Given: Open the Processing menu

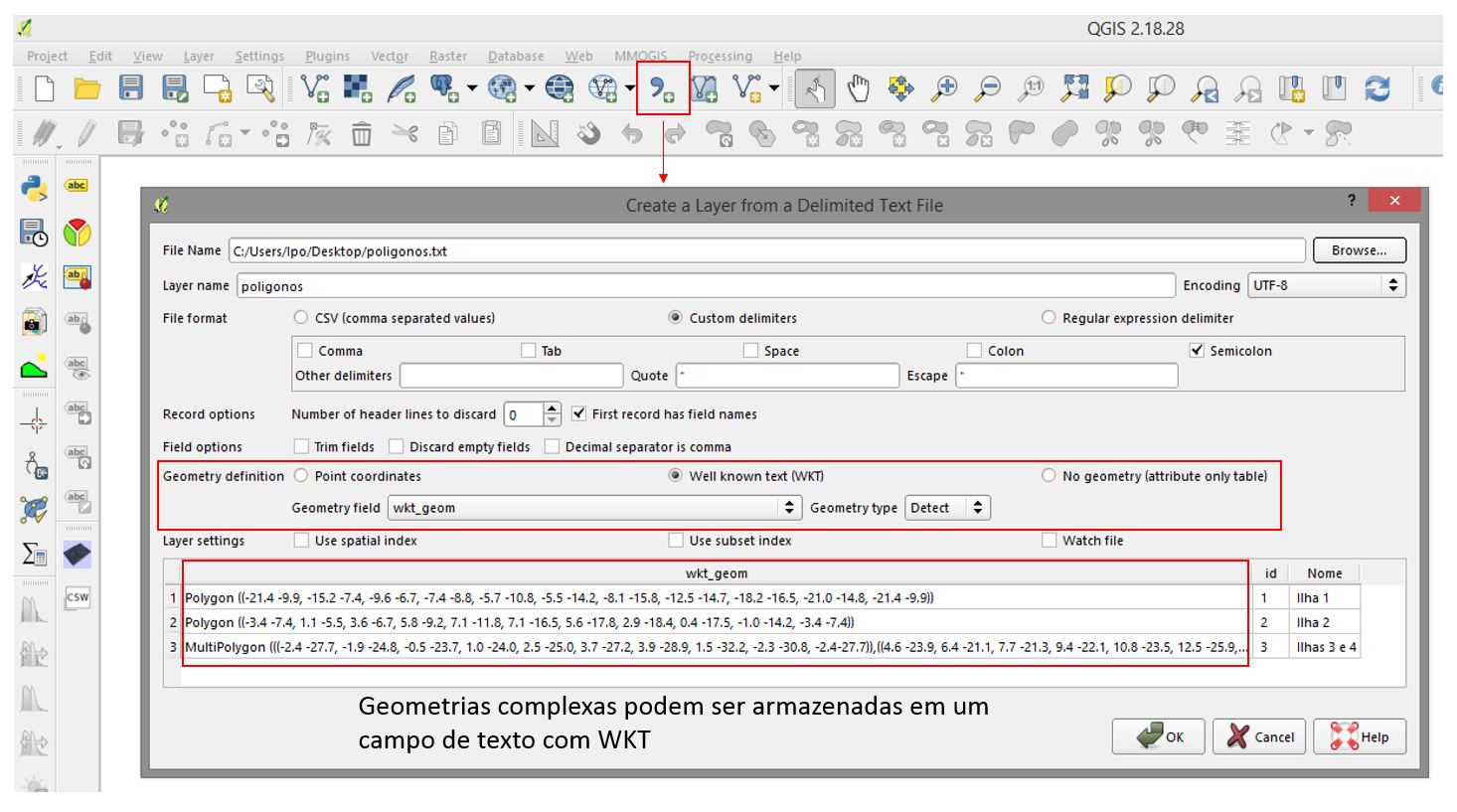Looking at the screenshot, I should pos(720,57).
